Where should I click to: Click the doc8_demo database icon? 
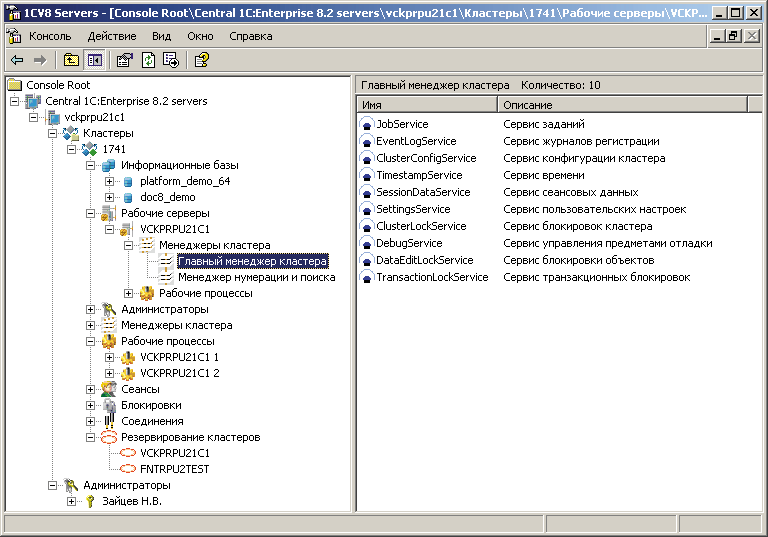coord(128,197)
